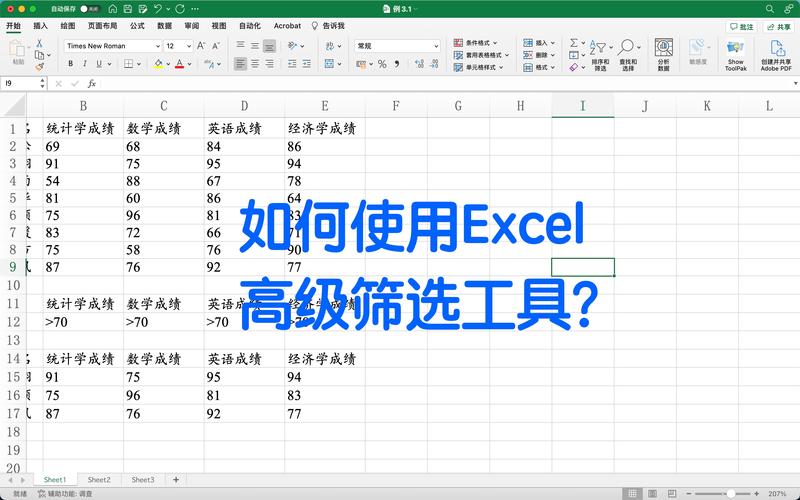Toggle center horizontal alignment
Image resolution: width=800 pixels, height=500 pixels.
tap(255, 64)
